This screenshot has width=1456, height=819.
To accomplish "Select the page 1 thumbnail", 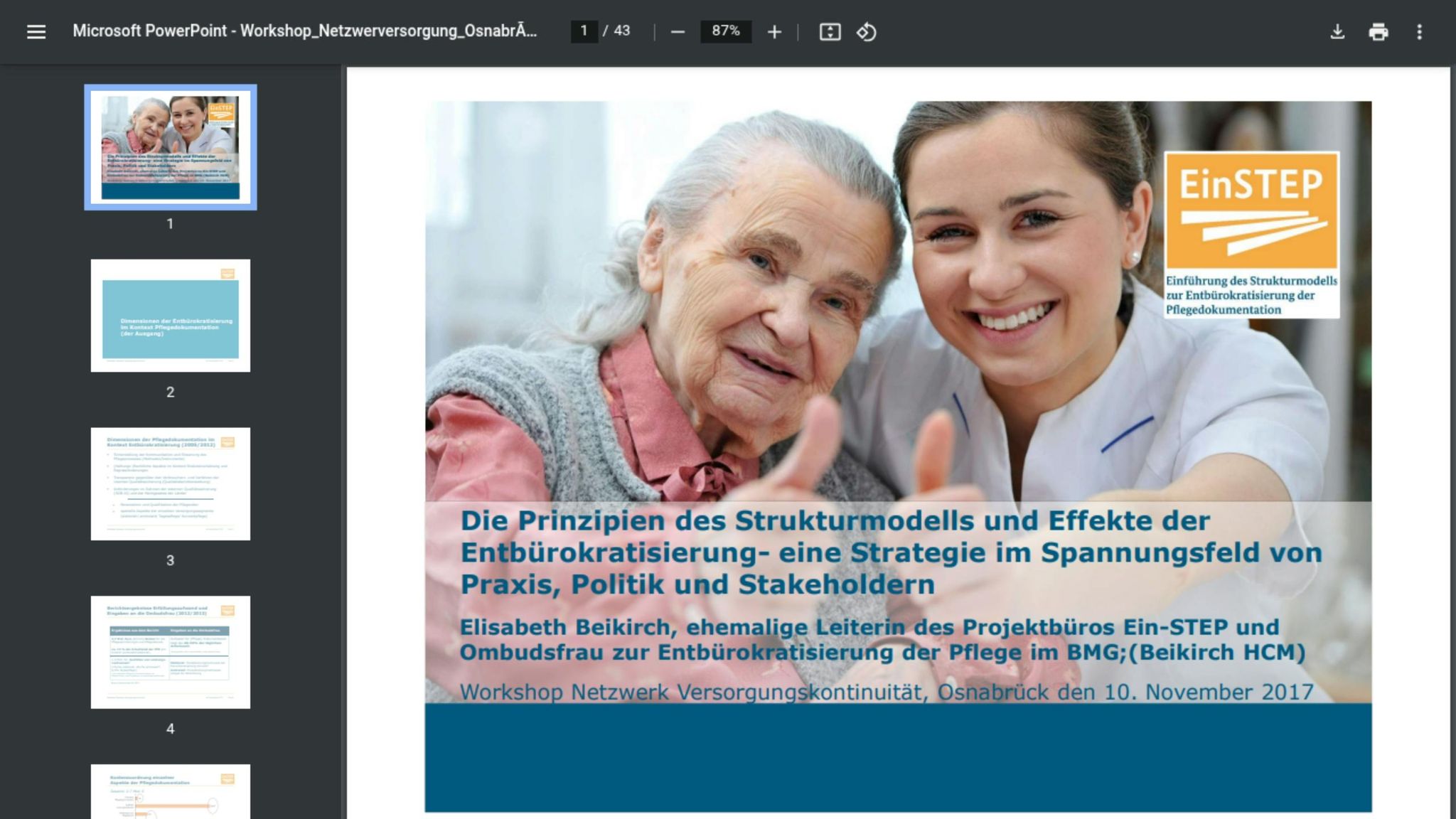I will (171, 147).
